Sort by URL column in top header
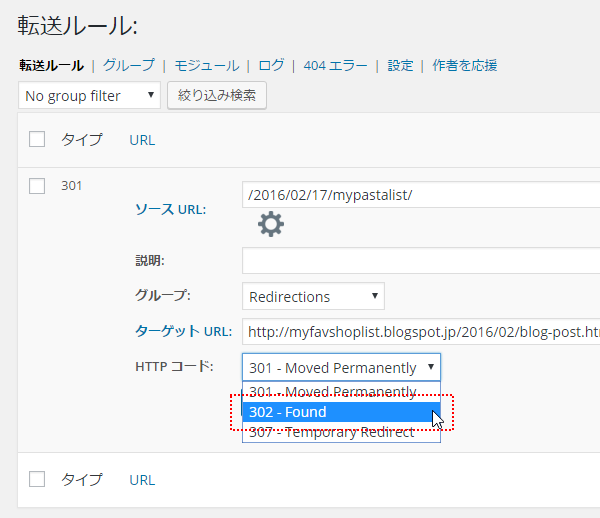The width and height of the screenshot is (600, 518). click(142, 140)
